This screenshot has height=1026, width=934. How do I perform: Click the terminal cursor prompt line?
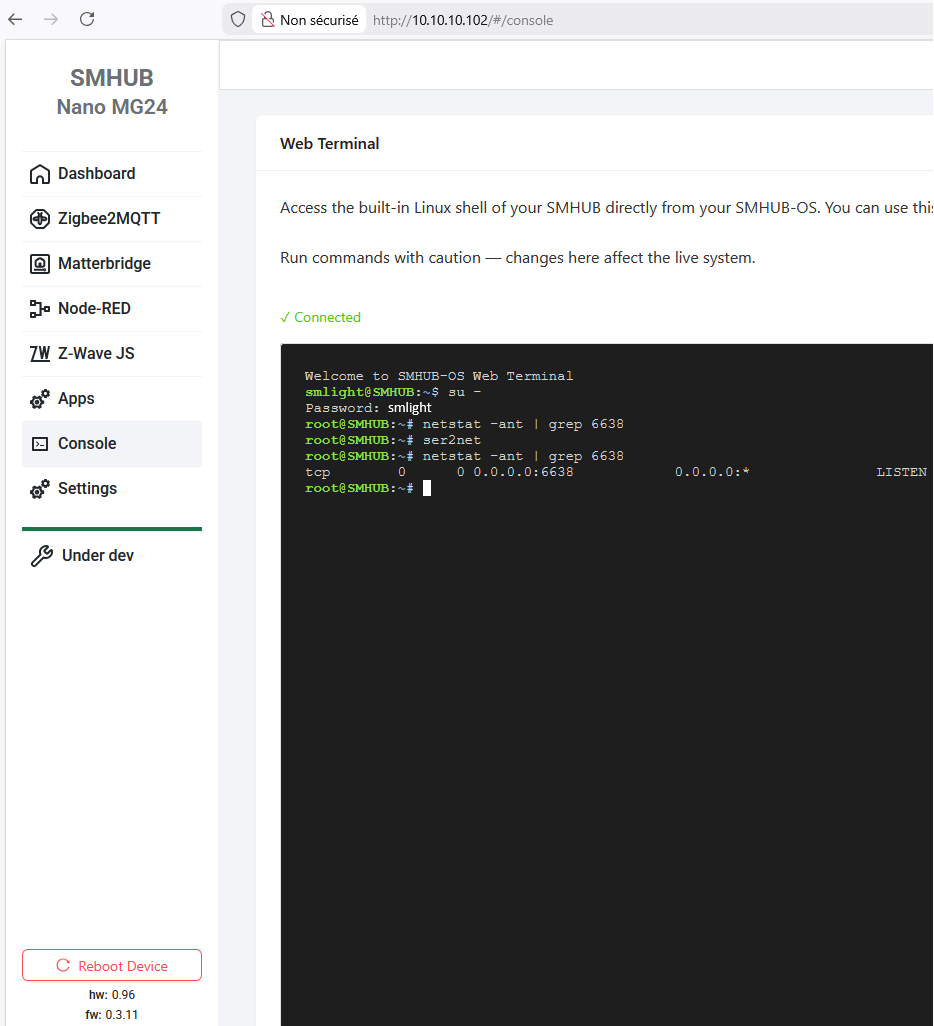368,488
